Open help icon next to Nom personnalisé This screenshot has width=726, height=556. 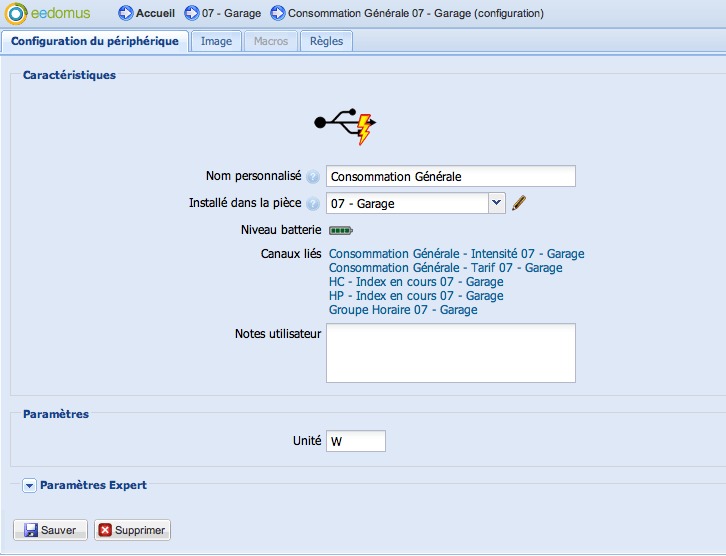point(313,177)
